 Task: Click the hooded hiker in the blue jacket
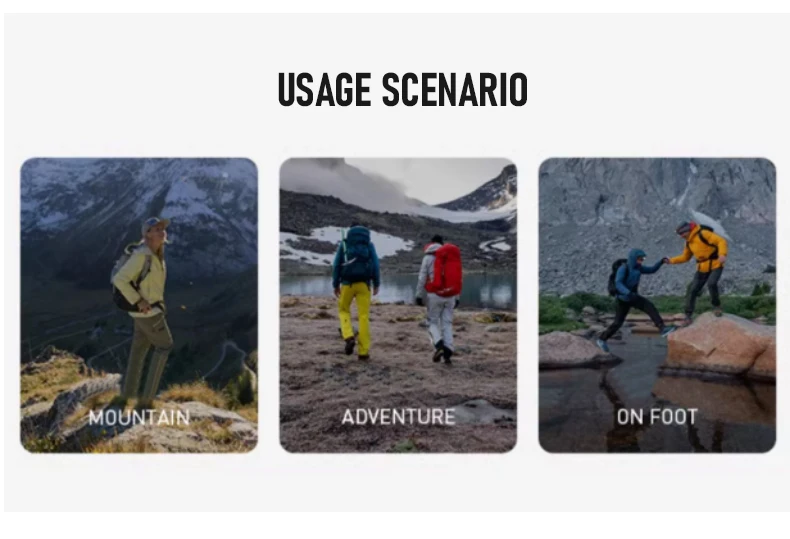[x=632, y=300]
